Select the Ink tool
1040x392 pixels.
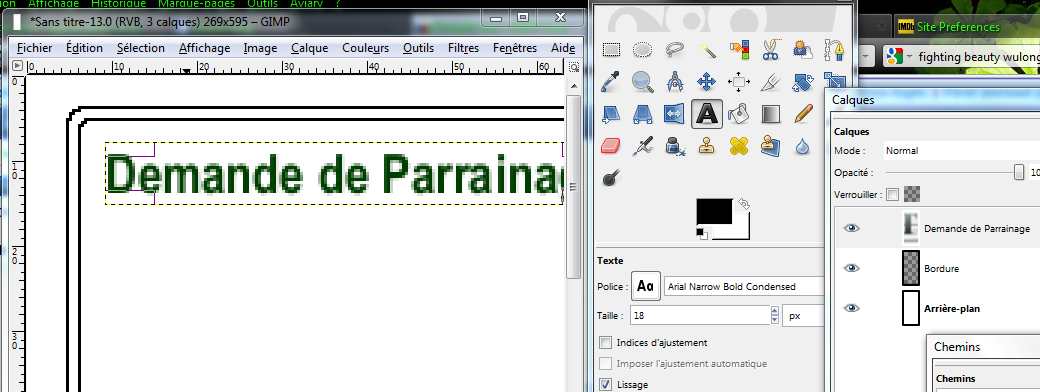click(x=675, y=146)
